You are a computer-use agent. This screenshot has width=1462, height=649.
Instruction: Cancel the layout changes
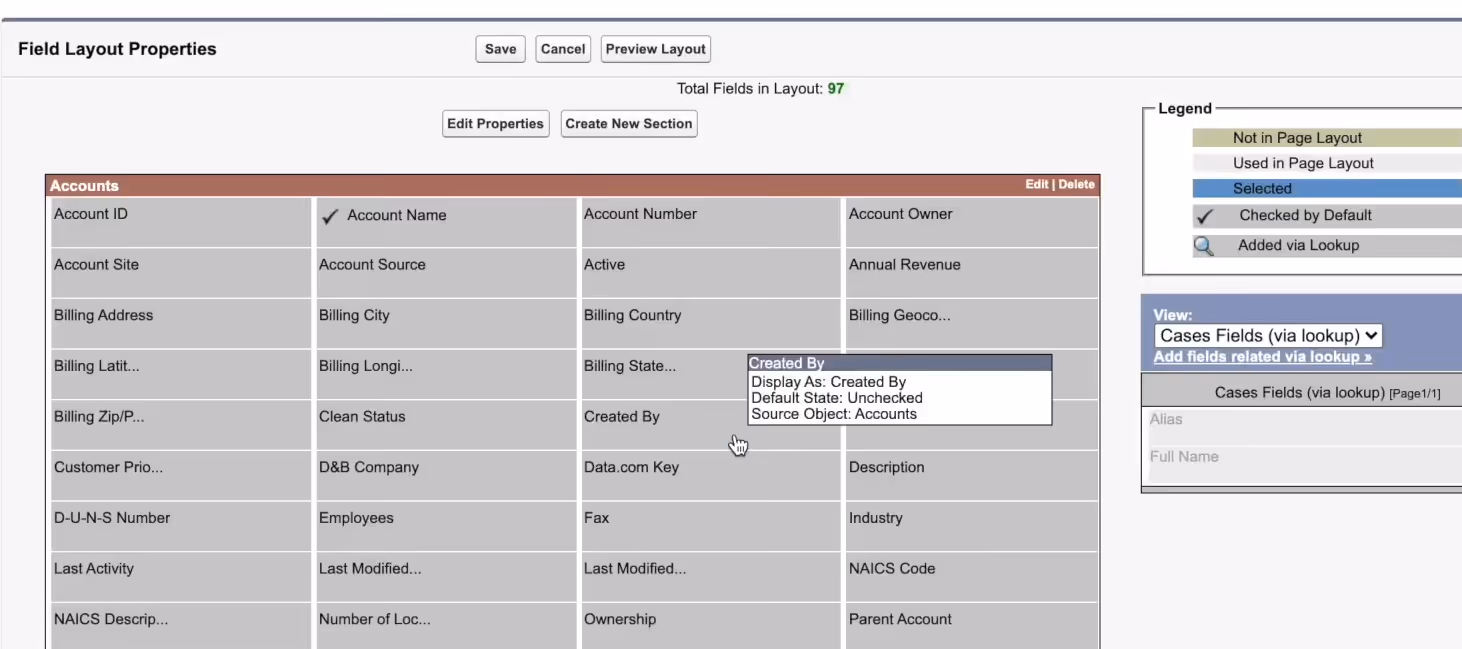point(562,48)
